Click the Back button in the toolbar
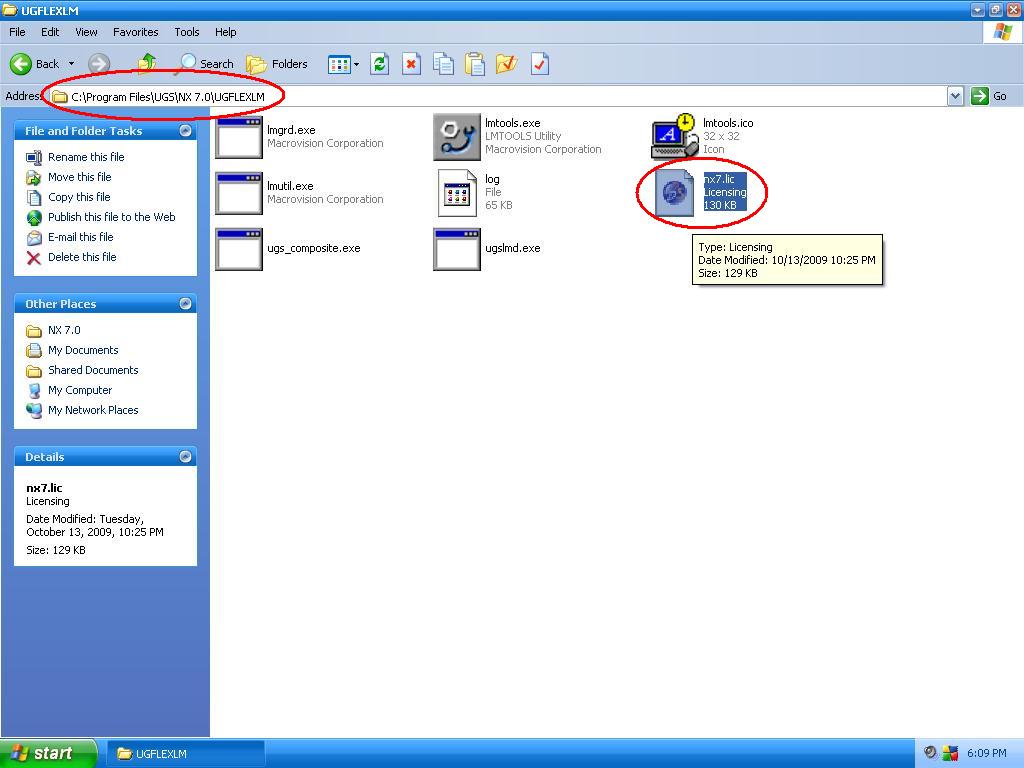This screenshot has height=768, width=1024. click(35, 64)
